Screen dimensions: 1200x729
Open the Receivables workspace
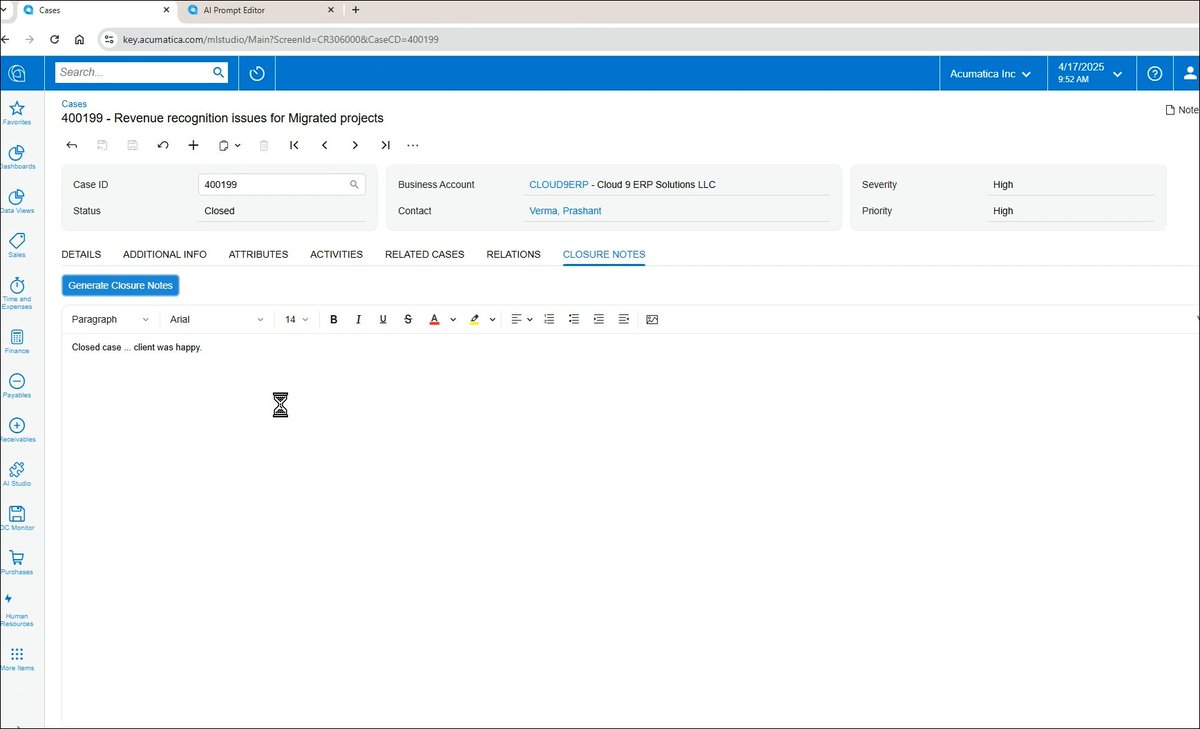(x=16, y=429)
